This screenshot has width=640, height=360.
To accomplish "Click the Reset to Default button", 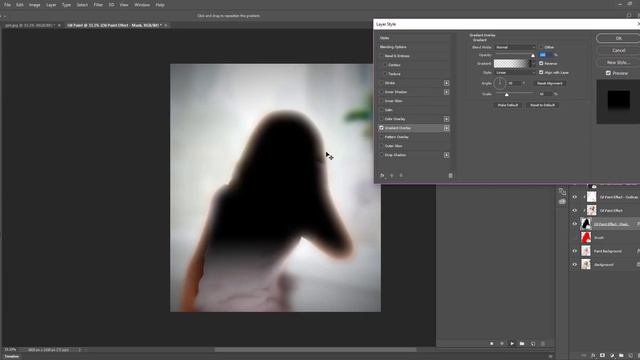I will click(542, 105).
